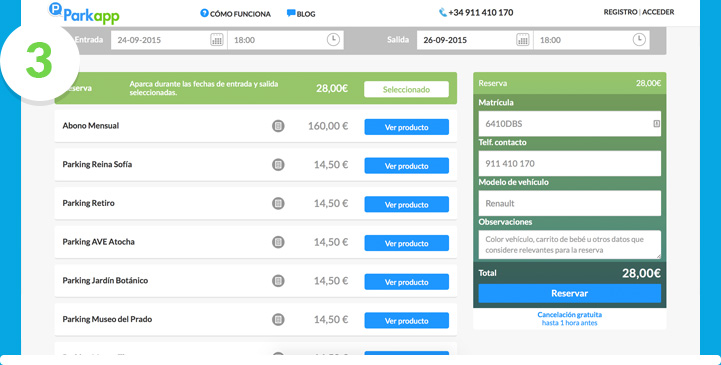Viewport: 721px width, 365px height.
Task: Click the Modelo de vehículo field
Action: coord(569,203)
